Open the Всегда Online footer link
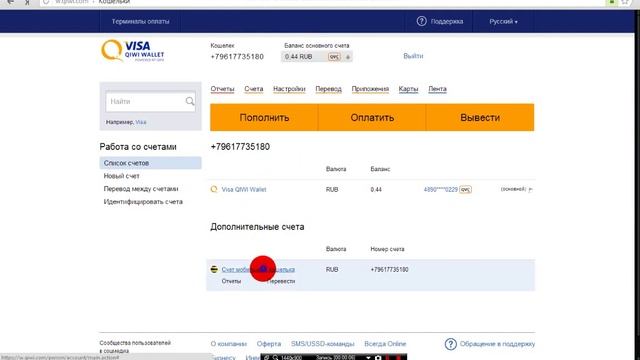 point(385,344)
